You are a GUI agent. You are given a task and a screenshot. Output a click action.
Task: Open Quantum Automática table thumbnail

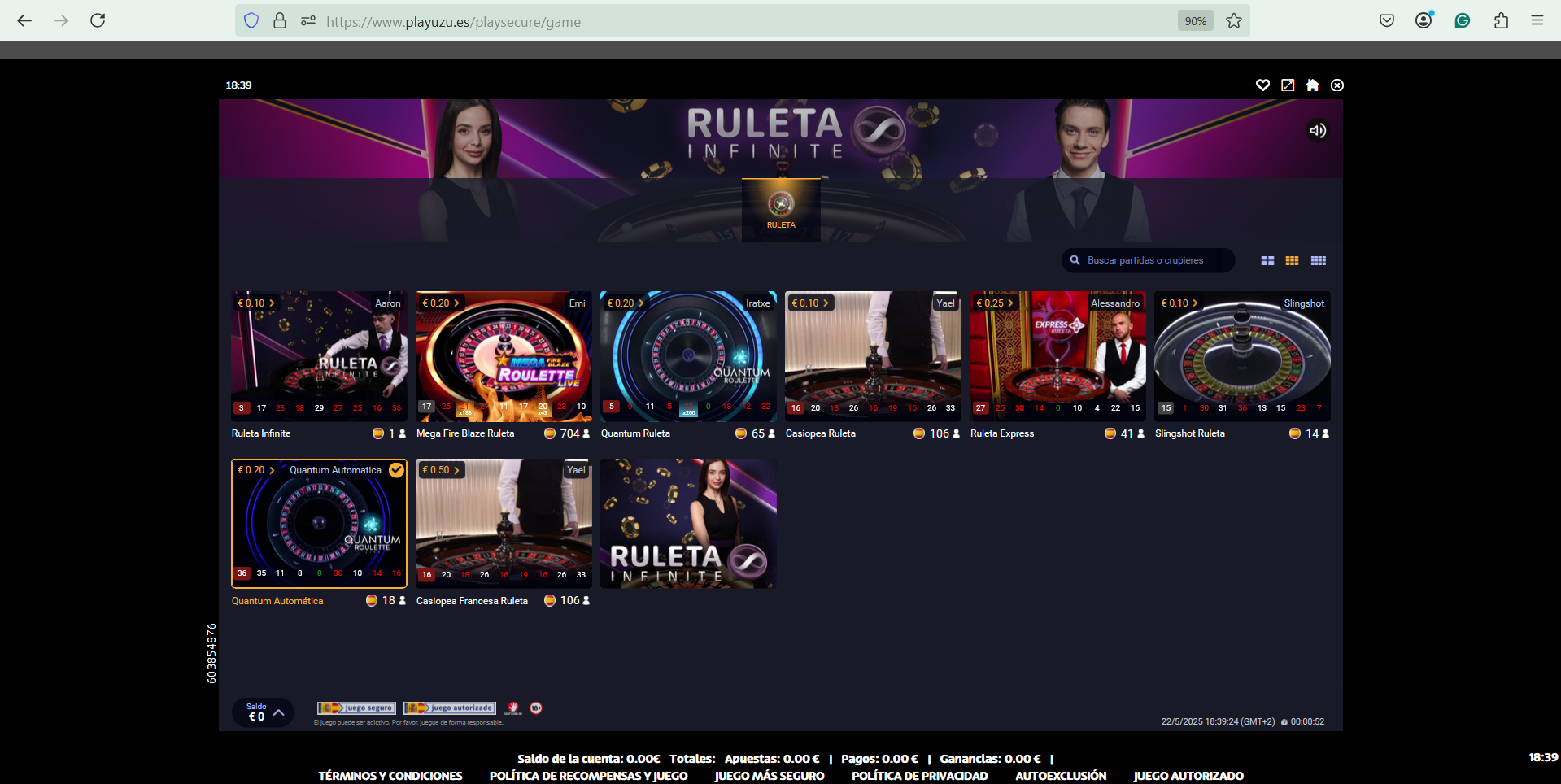pos(319,523)
